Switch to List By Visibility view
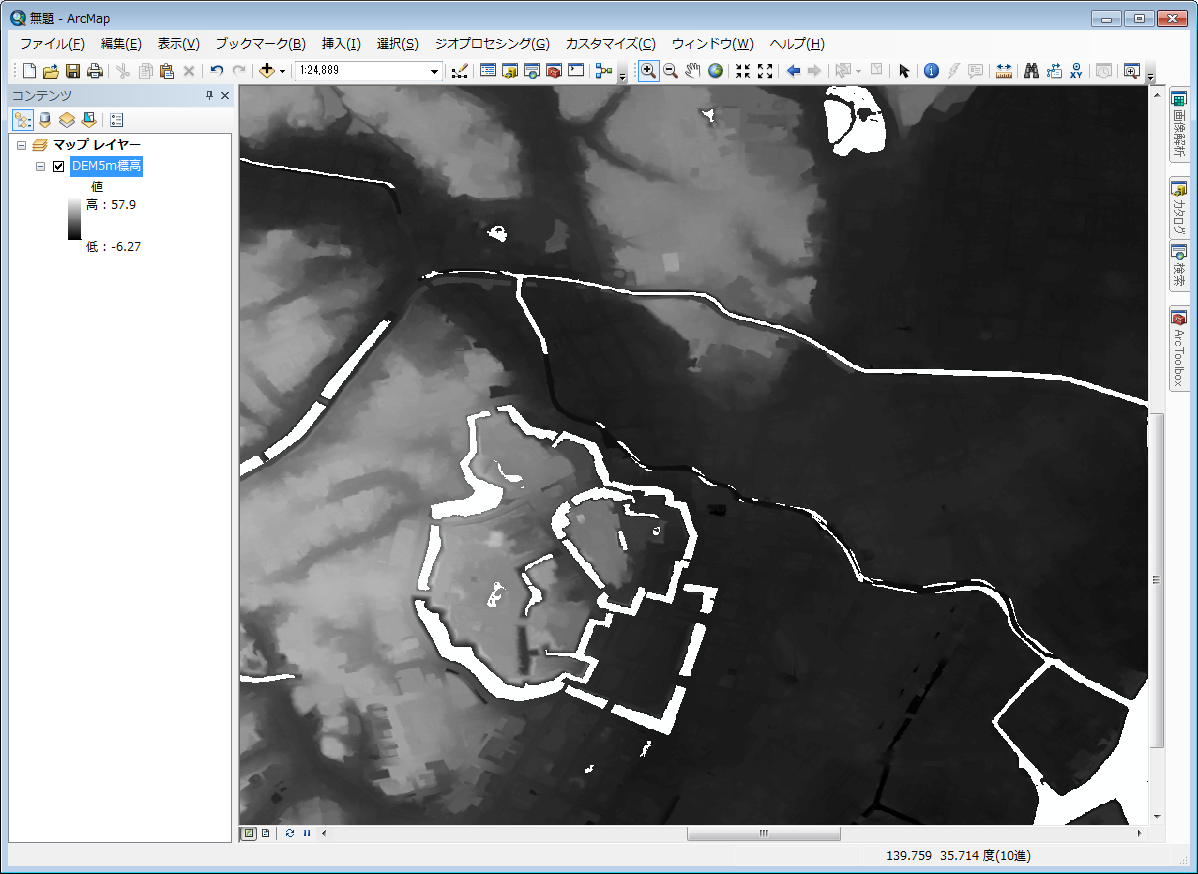The height and width of the screenshot is (874, 1198). pyautogui.click(x=66, y=120)
